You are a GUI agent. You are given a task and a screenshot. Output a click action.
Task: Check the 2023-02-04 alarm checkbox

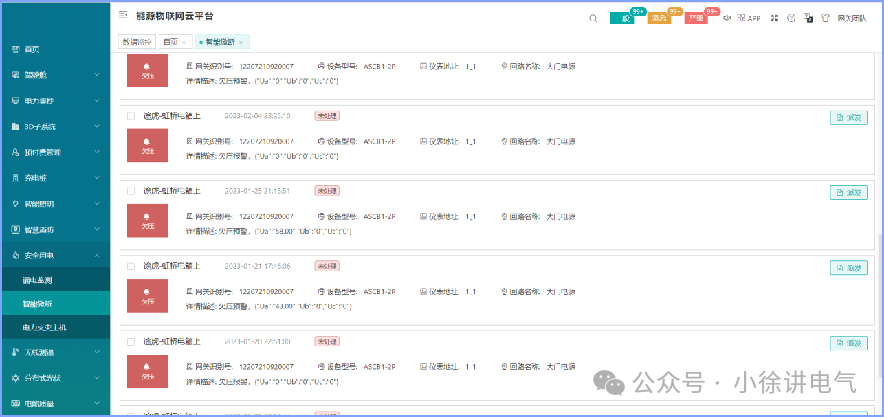point(131,116)
